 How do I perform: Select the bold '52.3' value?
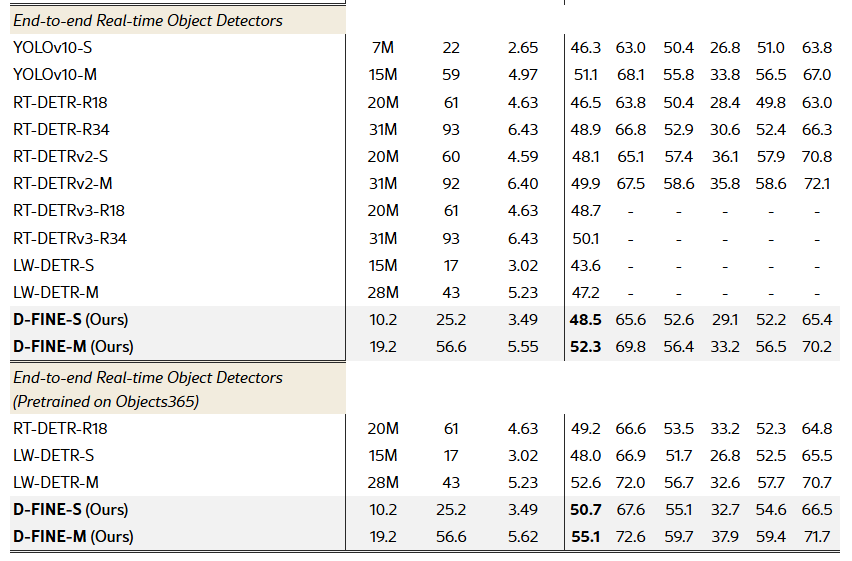tap(585, 347)
